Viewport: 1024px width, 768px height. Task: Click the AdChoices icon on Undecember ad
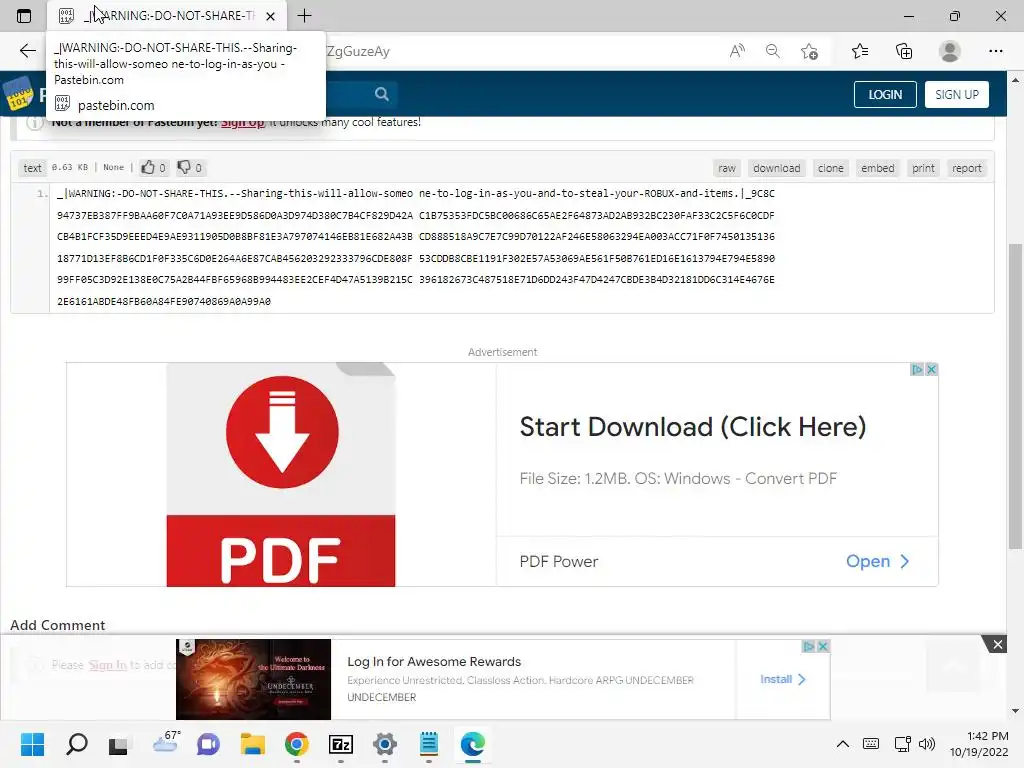click(808, 647)
